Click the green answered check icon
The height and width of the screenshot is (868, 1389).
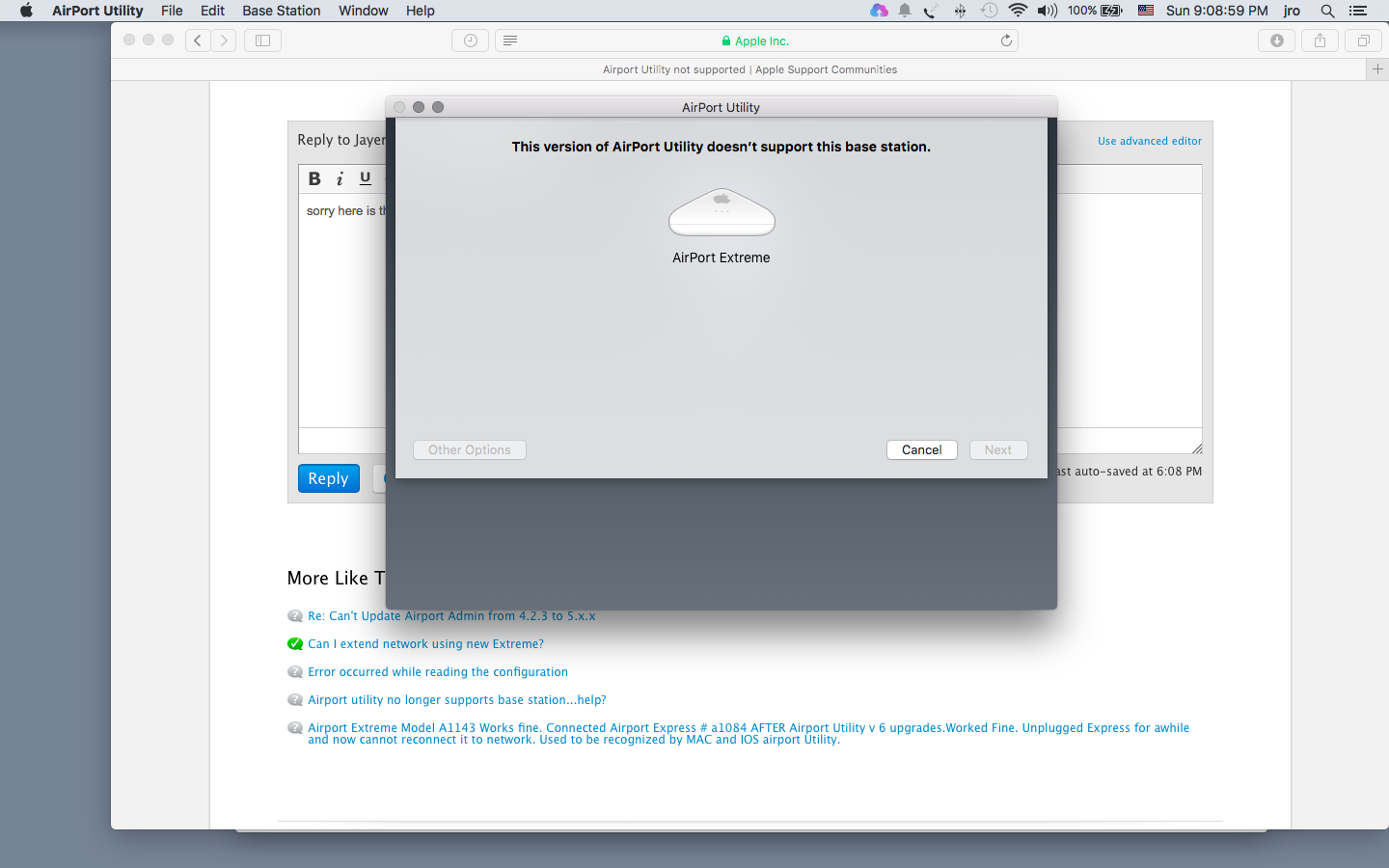pos(295,644)
